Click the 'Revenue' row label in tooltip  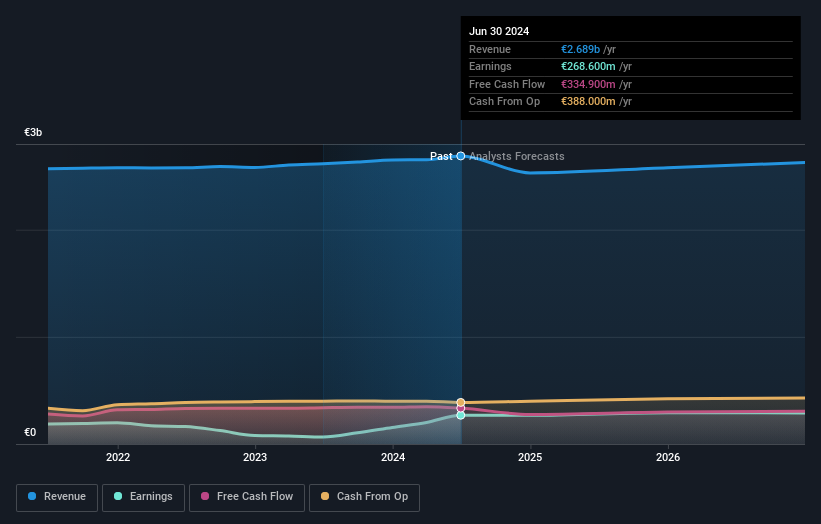pos(490,49)
